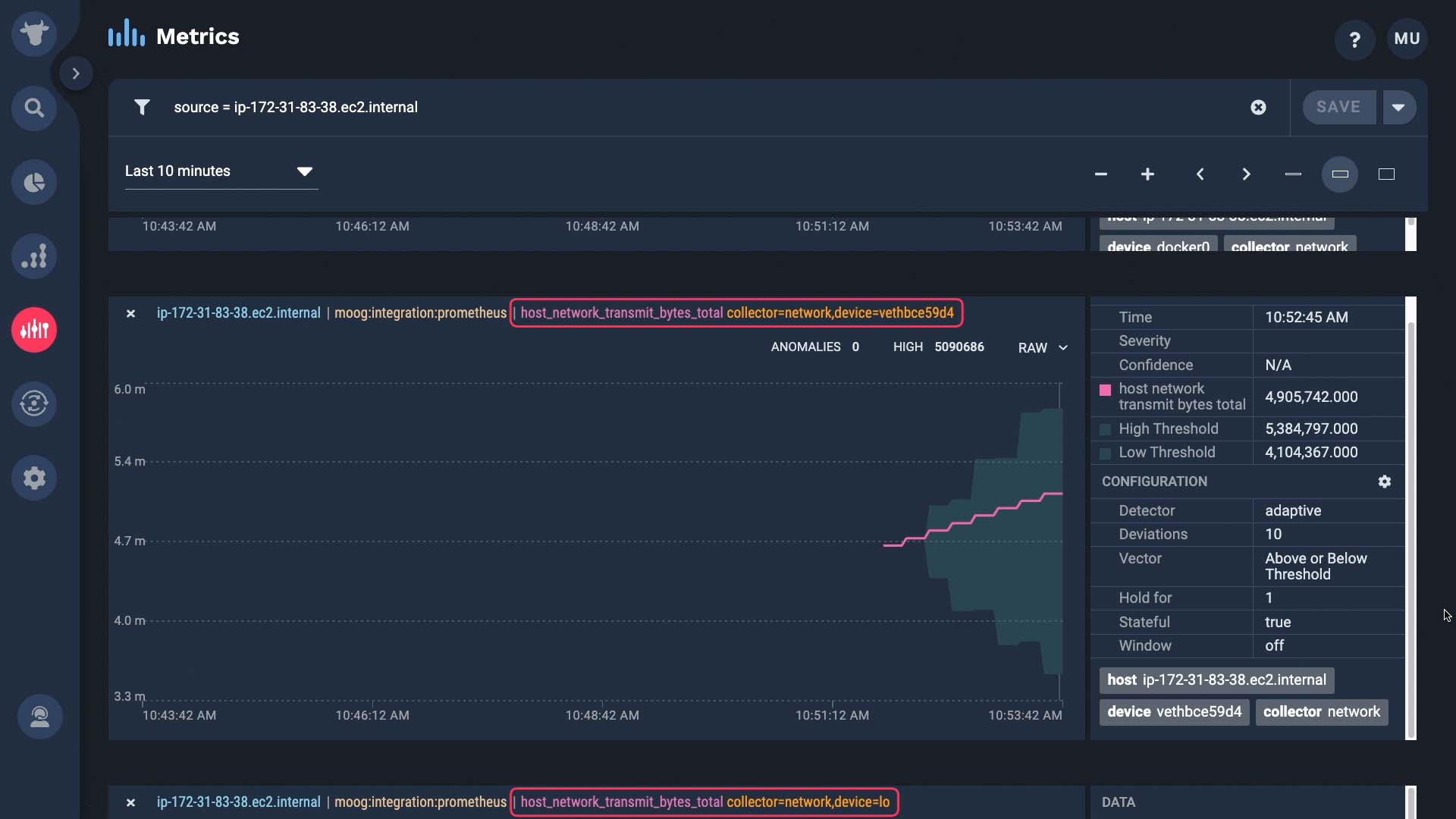
Task: Click the Window off value
Action: pyautogui.click(x=1274, y=645)
